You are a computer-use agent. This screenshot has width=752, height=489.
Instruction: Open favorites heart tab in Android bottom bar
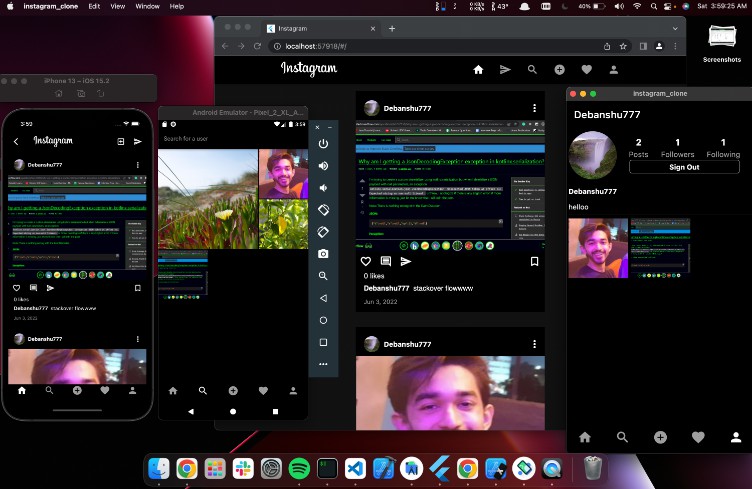point(263,391)
